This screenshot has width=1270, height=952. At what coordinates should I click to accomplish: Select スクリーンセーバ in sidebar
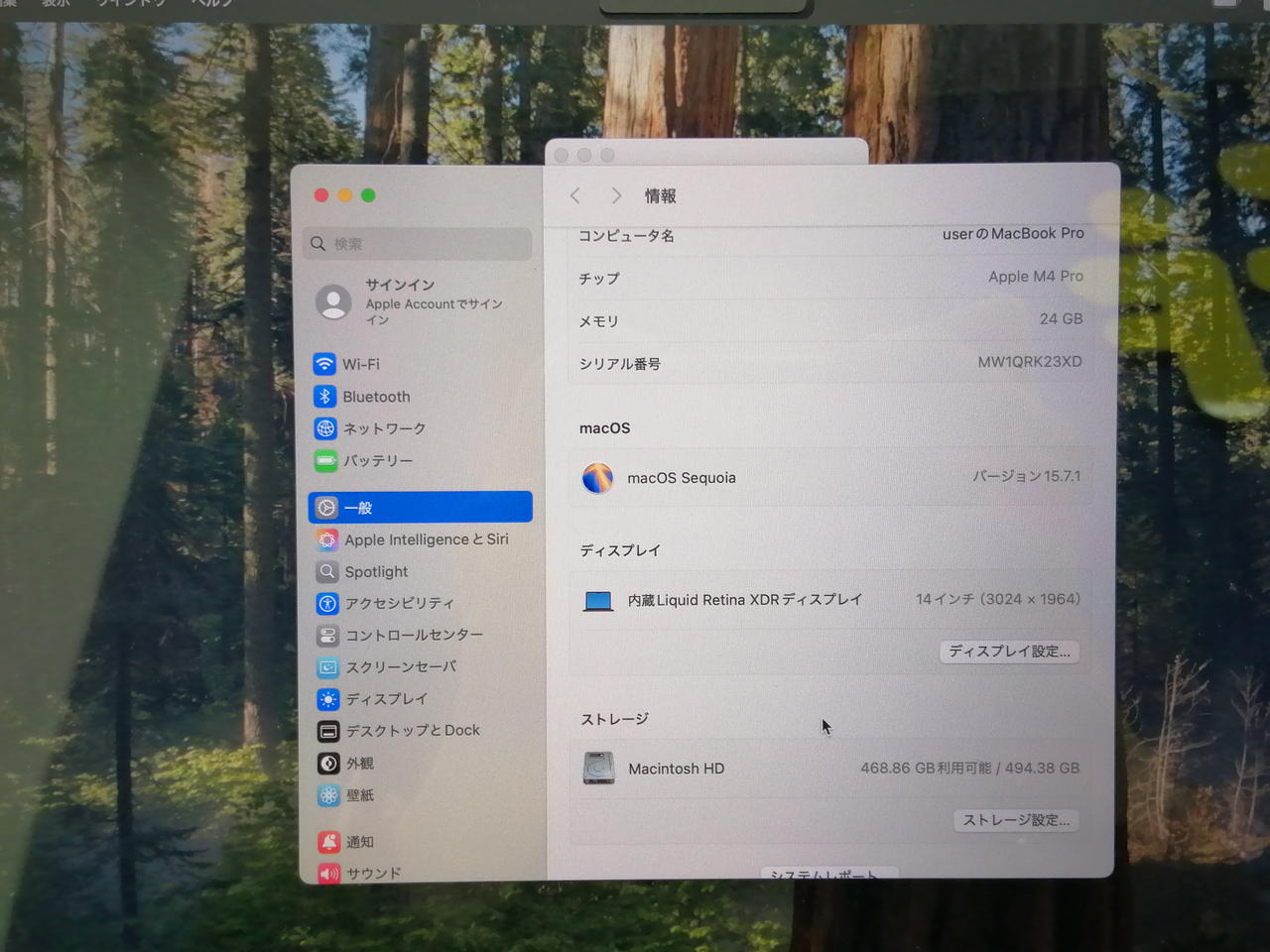[x=400, y=667]
